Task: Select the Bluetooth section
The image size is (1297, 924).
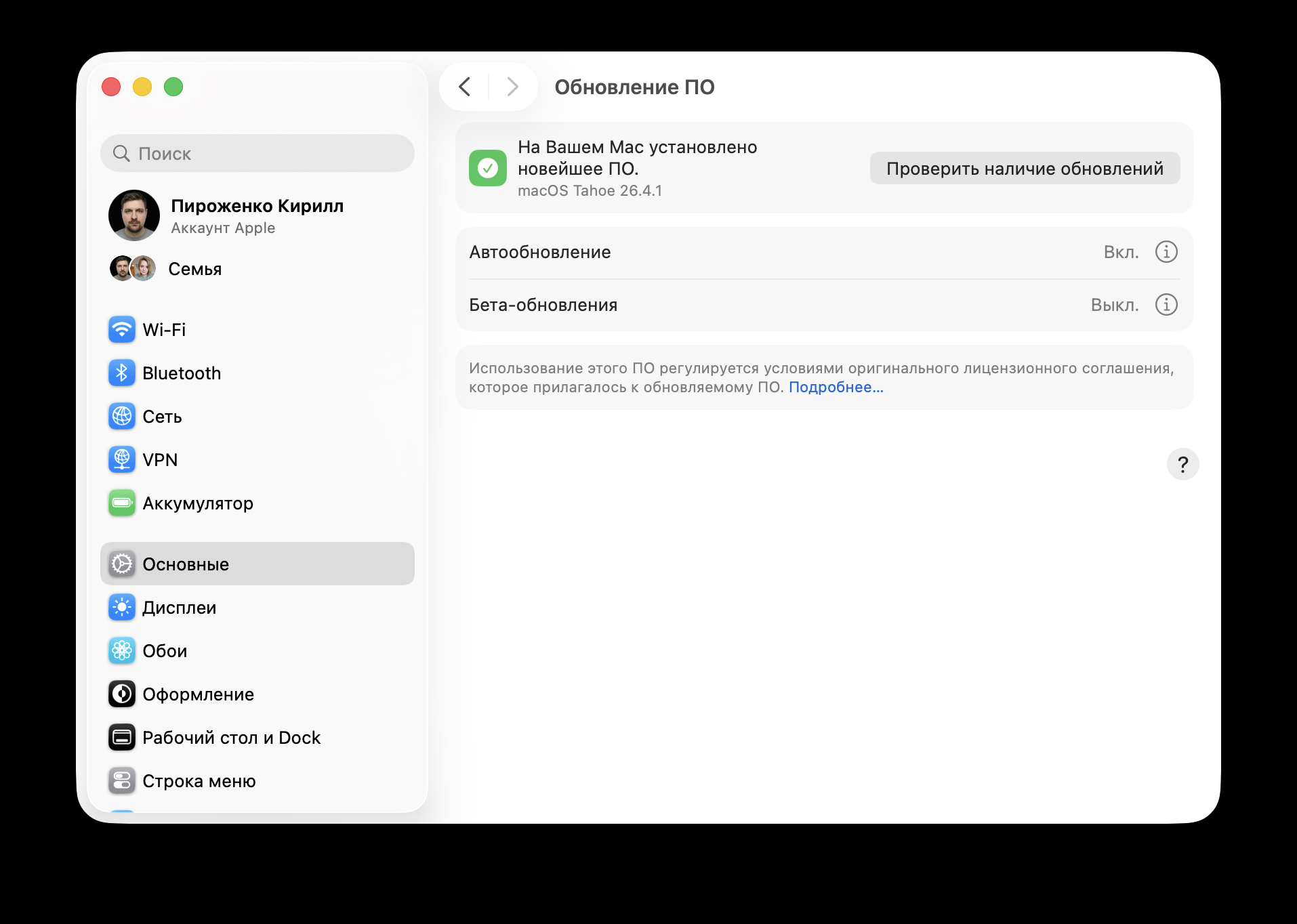Action: pyautogui.click(x=182, y=373)
